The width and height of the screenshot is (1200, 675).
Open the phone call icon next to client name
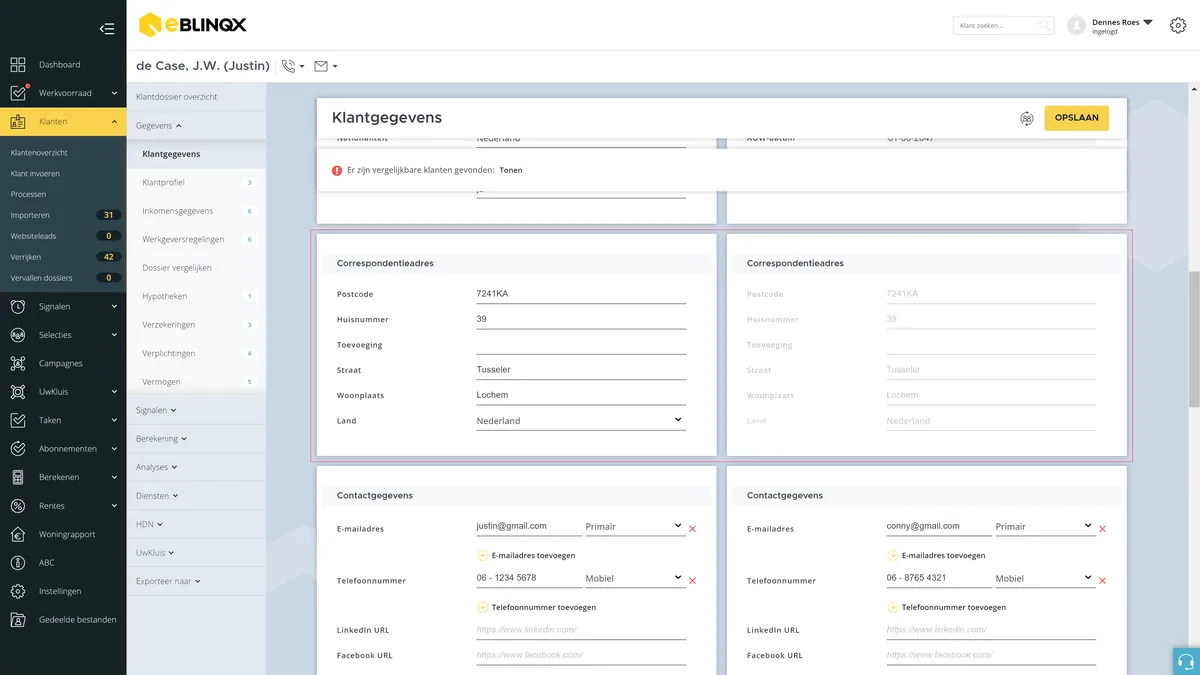[289, 66]
